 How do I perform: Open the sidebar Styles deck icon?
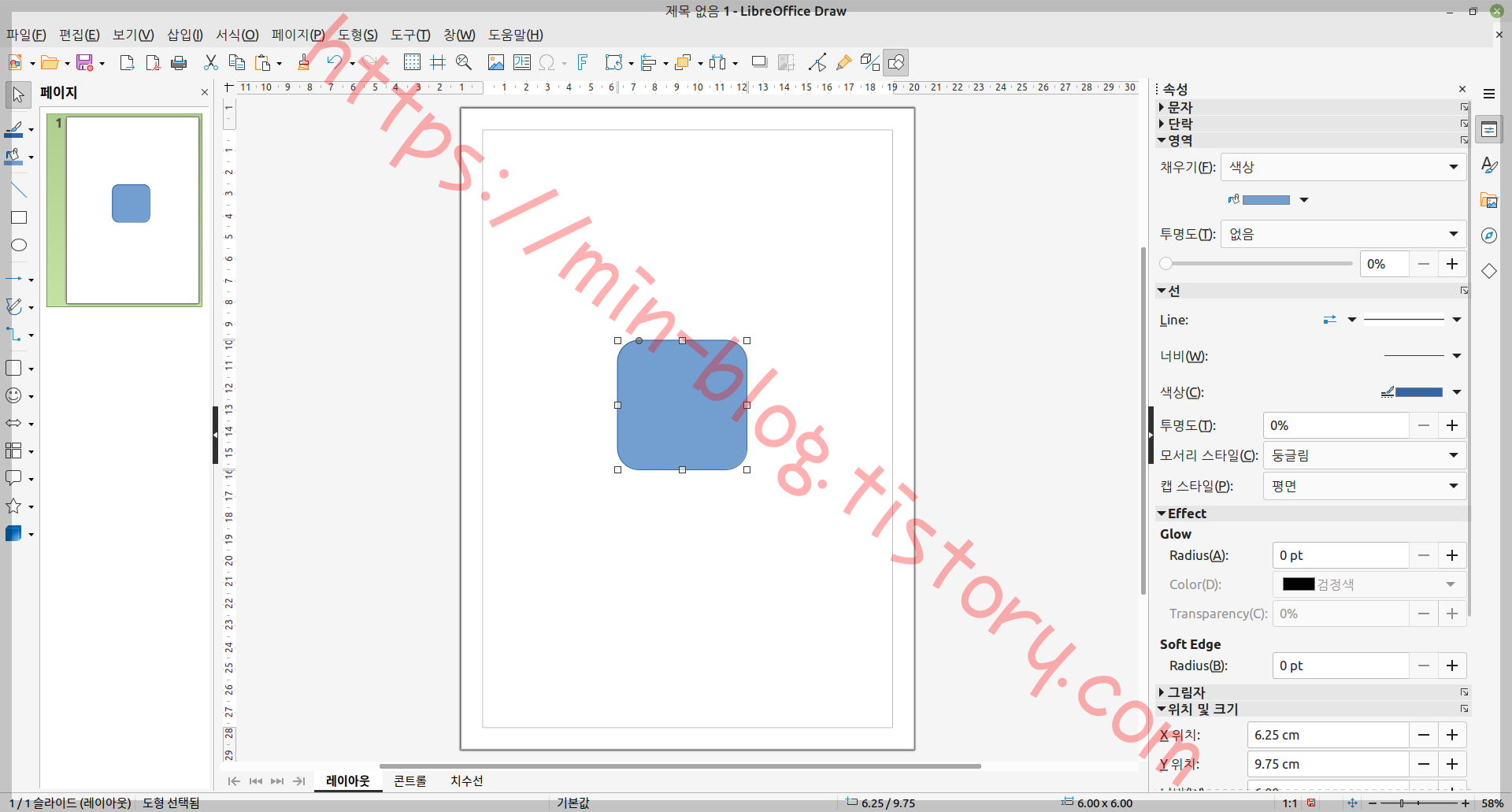pyautogui.click(x=1489, y=165)
